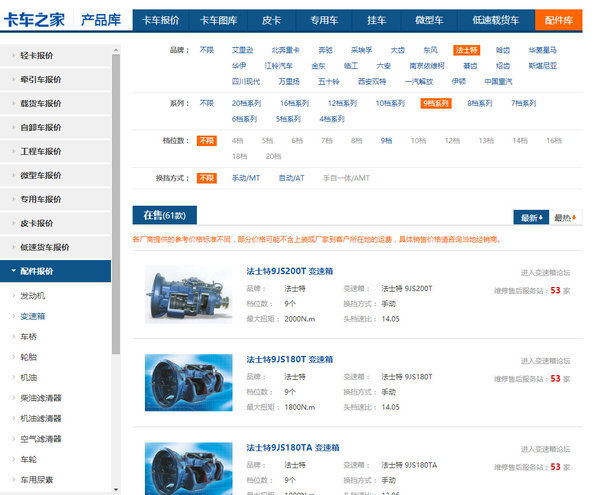
Task: Filter brand by 四川现代
Action: (246, 81)
